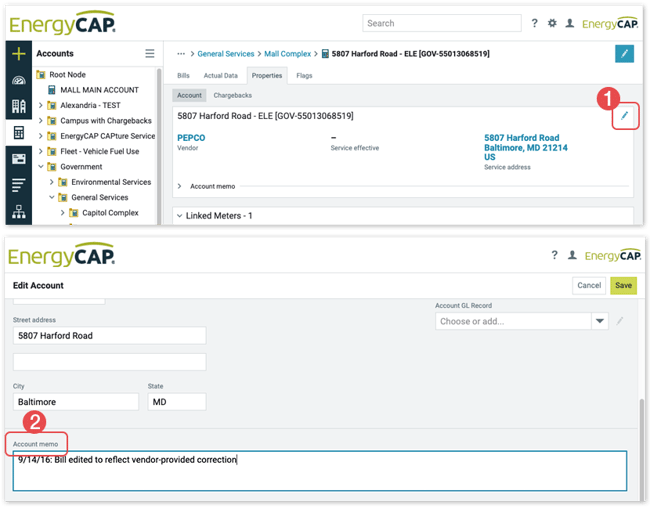Switch to the Actual Data tab

pos(220,75)
